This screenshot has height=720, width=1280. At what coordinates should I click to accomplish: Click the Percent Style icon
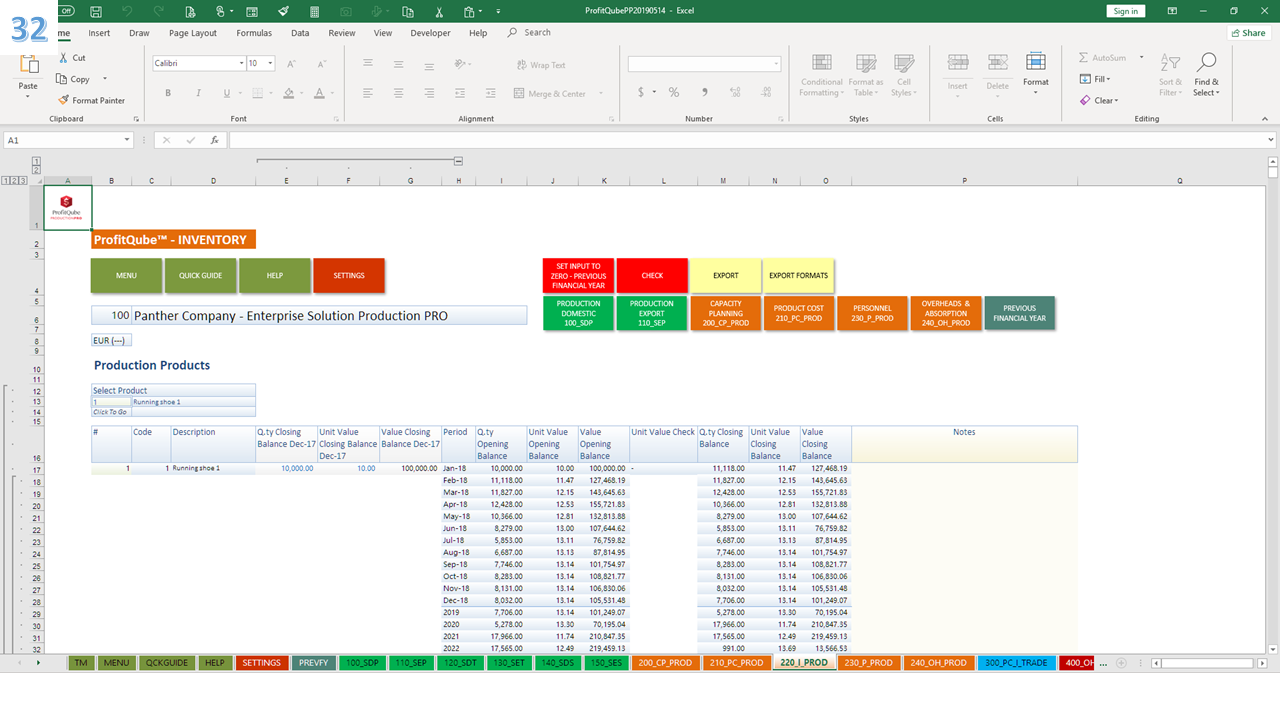coord(674,92)
